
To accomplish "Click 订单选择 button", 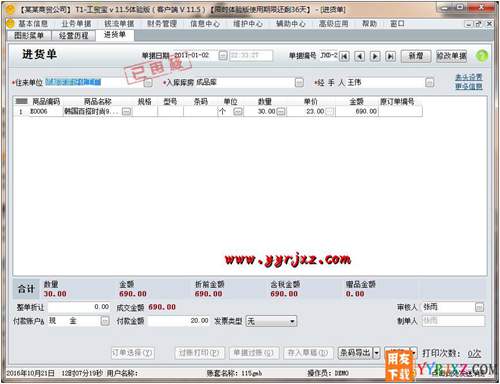I will [x=133, y=353].
